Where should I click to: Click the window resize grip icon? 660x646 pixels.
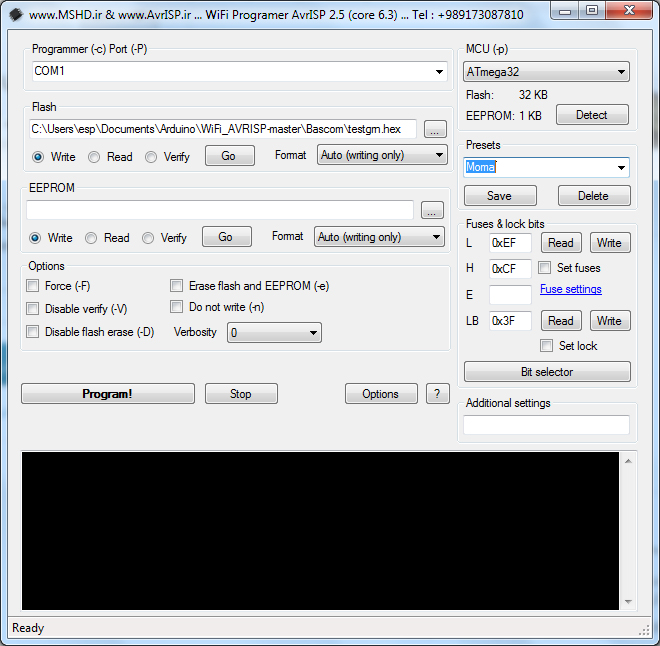click(644, 630)
